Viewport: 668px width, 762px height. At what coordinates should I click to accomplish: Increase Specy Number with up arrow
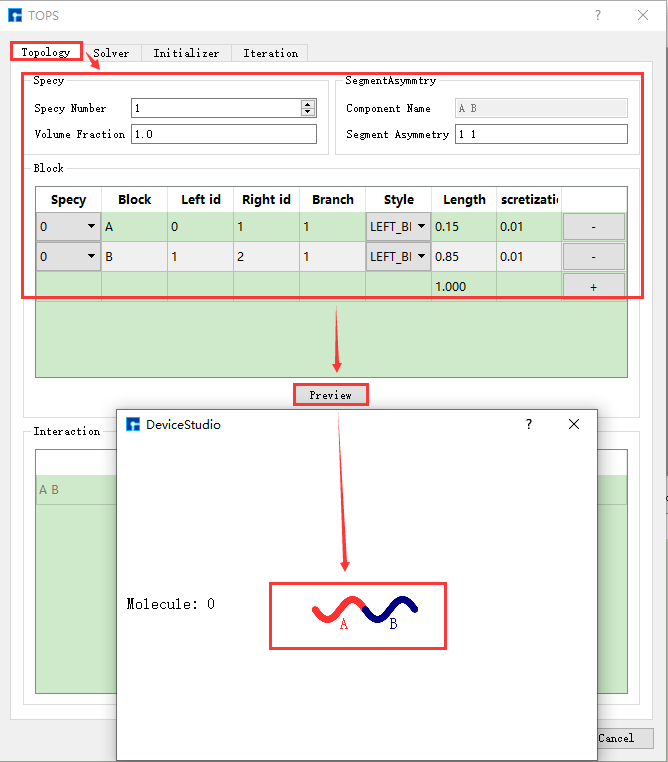point(308,104)
